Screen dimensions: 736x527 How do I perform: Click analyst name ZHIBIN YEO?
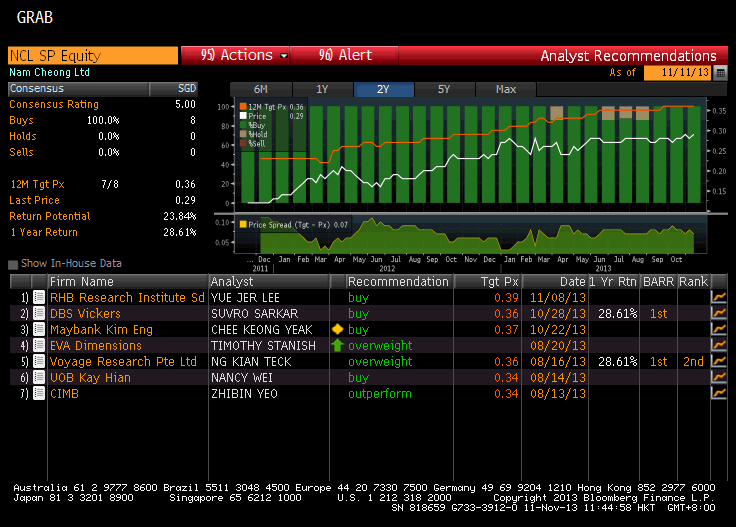(x=244, y=393)
